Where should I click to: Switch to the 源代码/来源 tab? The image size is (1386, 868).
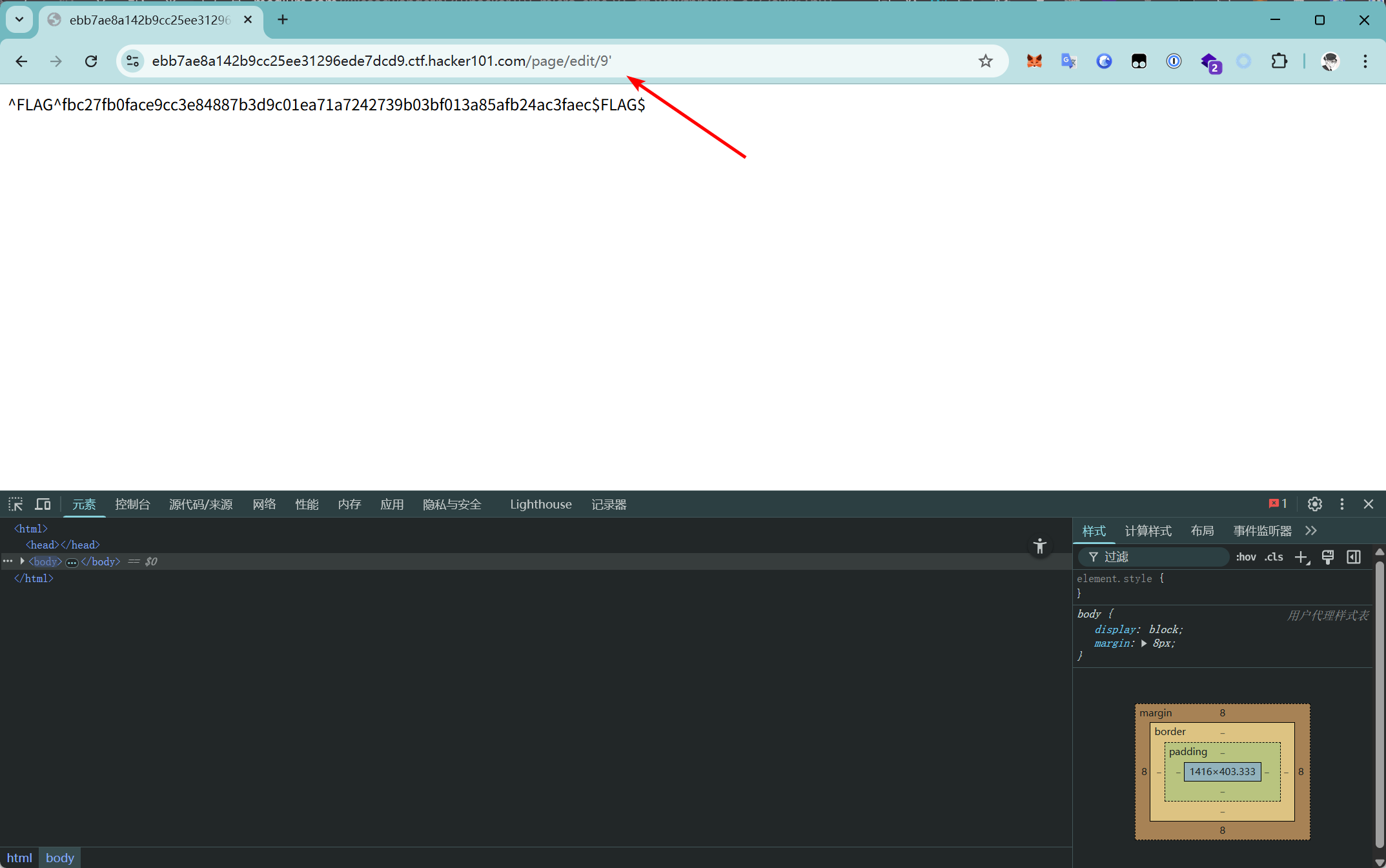201,504
